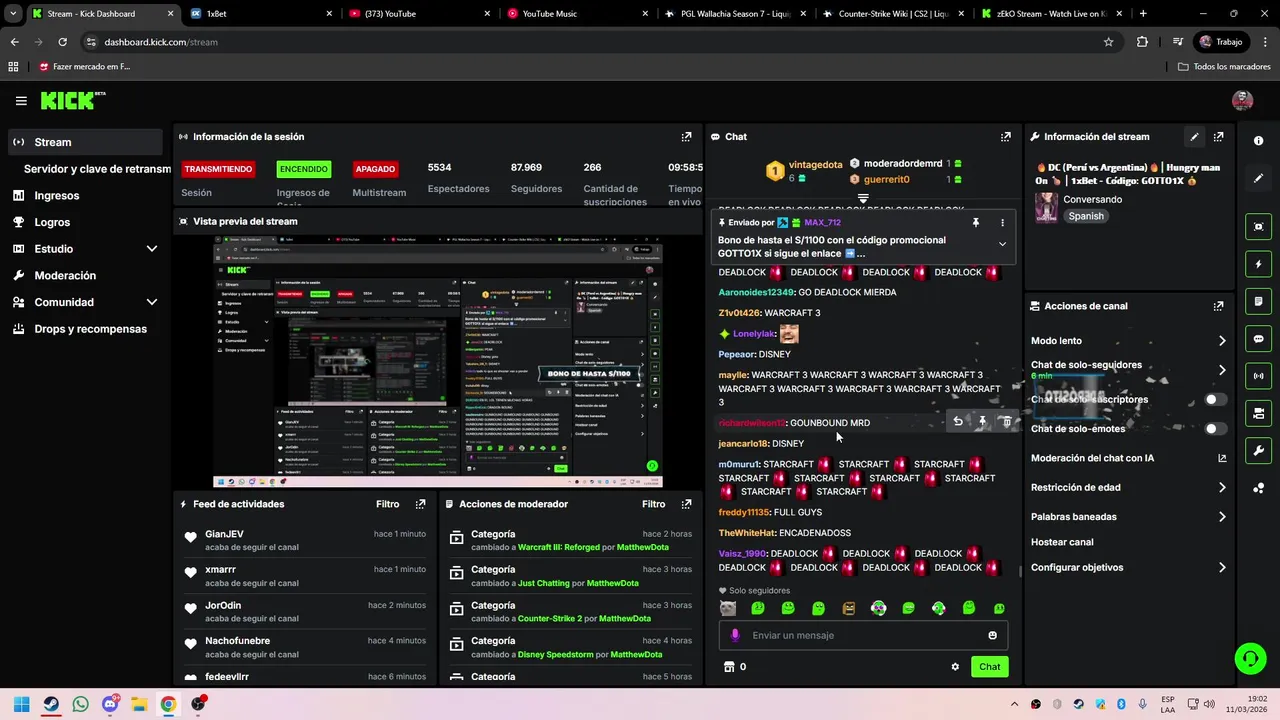
Task: Click Hostear canal action
Action: click(x=1062, y=542)
